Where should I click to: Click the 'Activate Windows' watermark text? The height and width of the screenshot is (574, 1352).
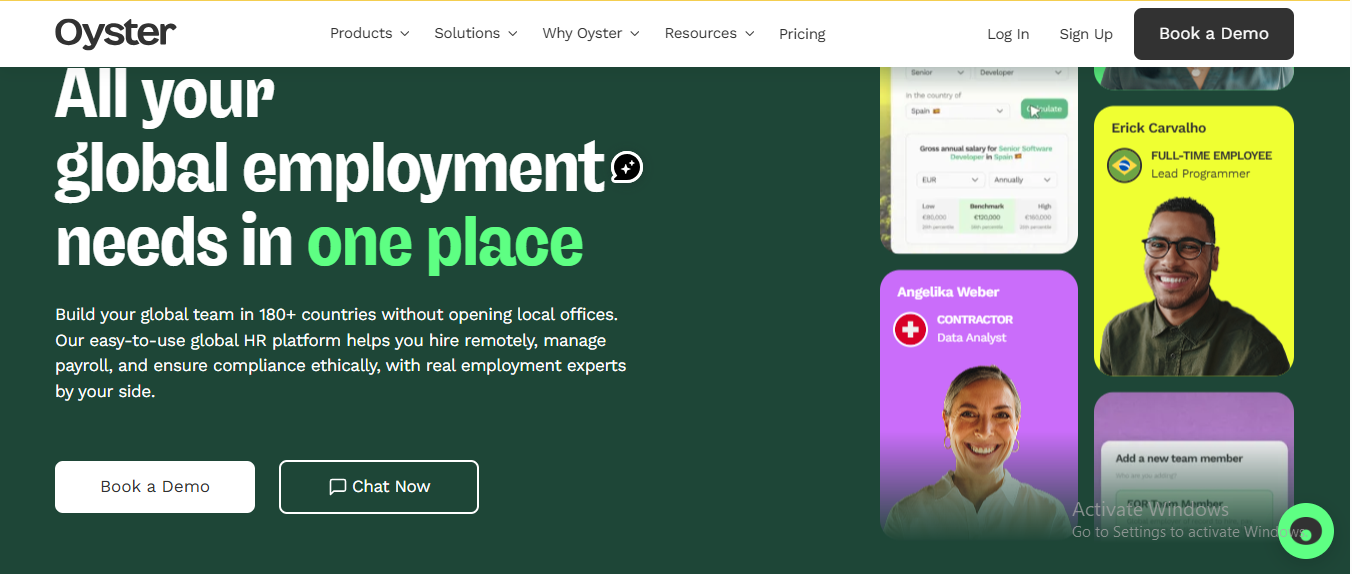1150,510
